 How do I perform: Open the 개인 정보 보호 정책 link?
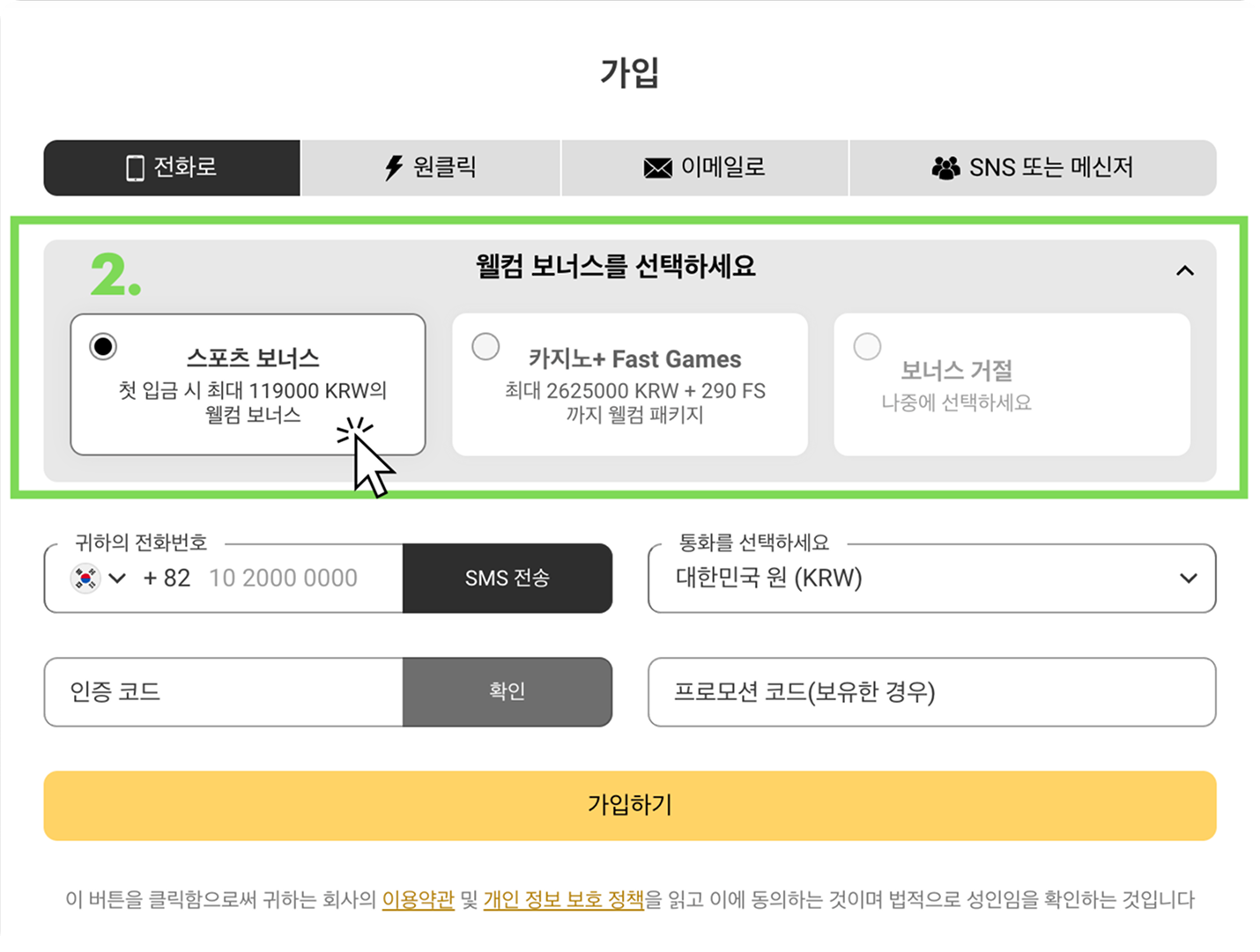564,899
